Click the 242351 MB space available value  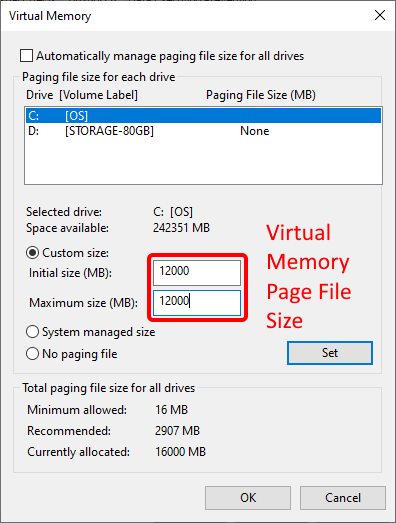(181, 228)
